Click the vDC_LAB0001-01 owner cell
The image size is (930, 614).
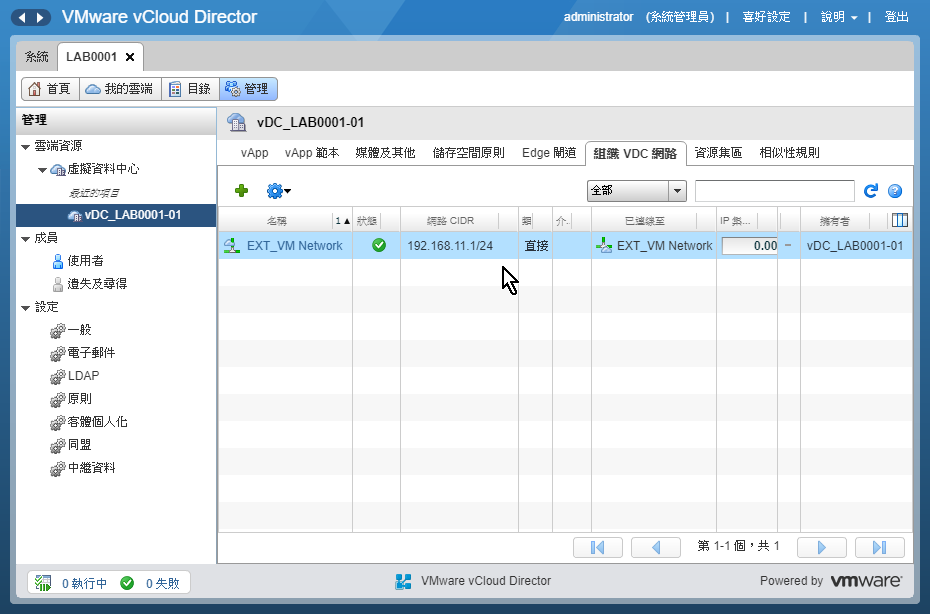(x=855, y=246)
